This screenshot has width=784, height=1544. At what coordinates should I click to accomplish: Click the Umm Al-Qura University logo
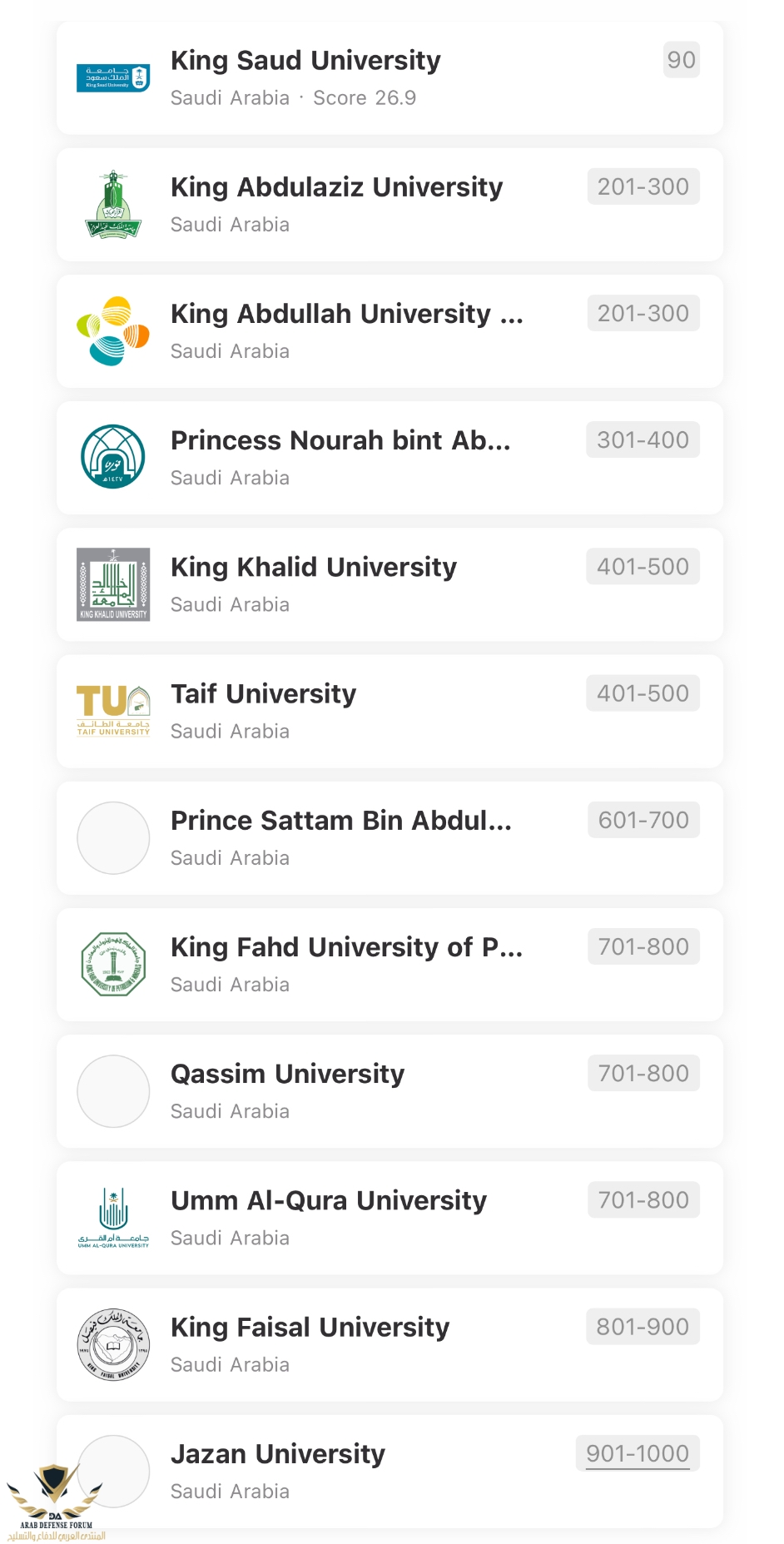coord(113,1218)
